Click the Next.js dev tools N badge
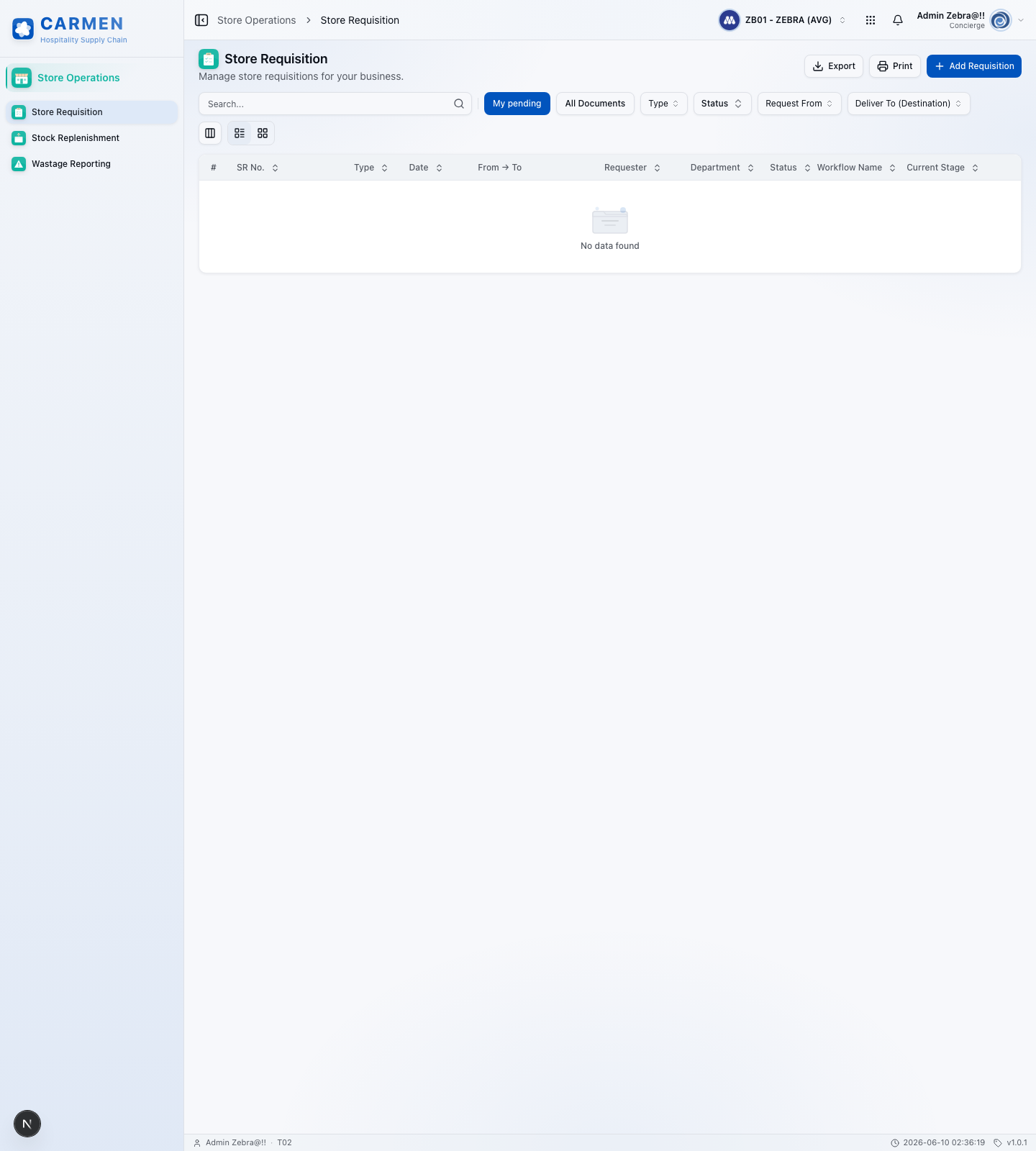Viewport: 1036px width, 1151px height. pyautogui.click(x=27, y=1124)
